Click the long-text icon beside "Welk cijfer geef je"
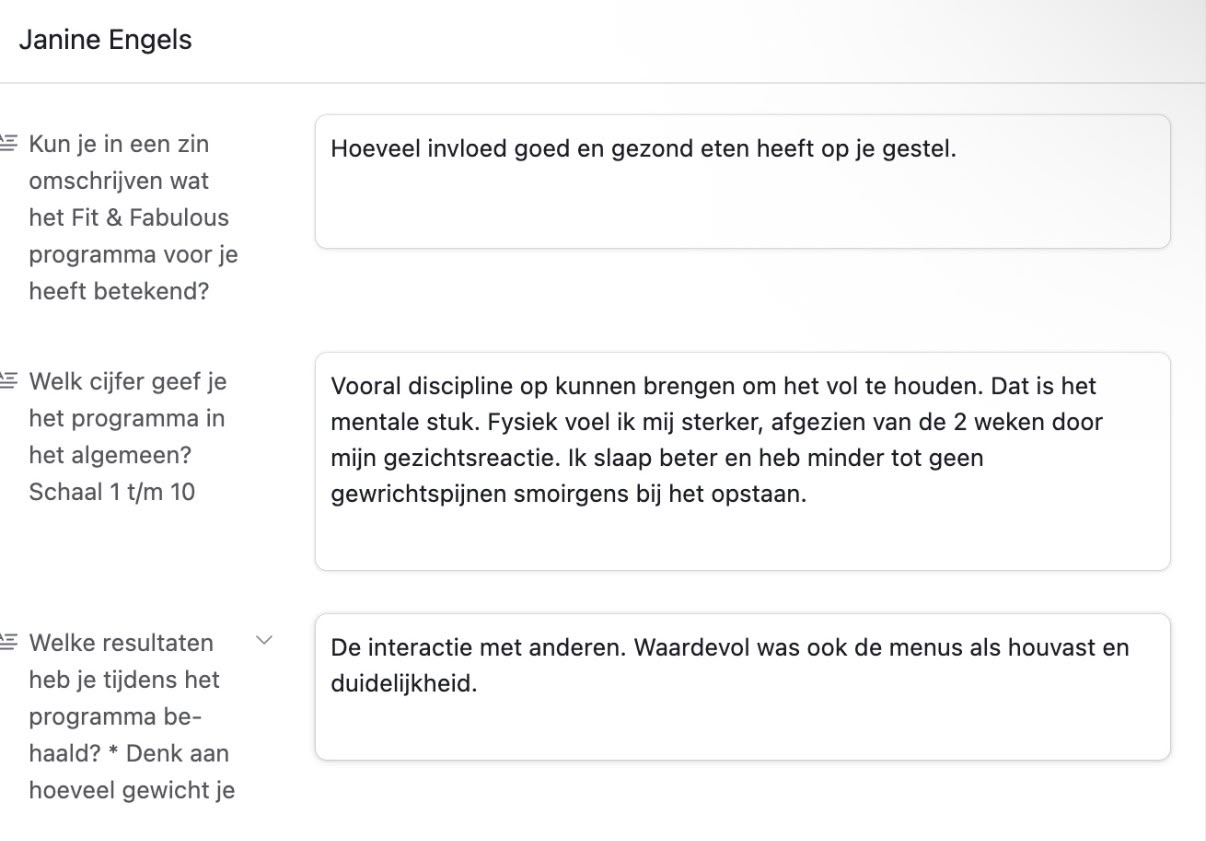1206x841 pixels. pyautogui.click(x=8, y=382)
